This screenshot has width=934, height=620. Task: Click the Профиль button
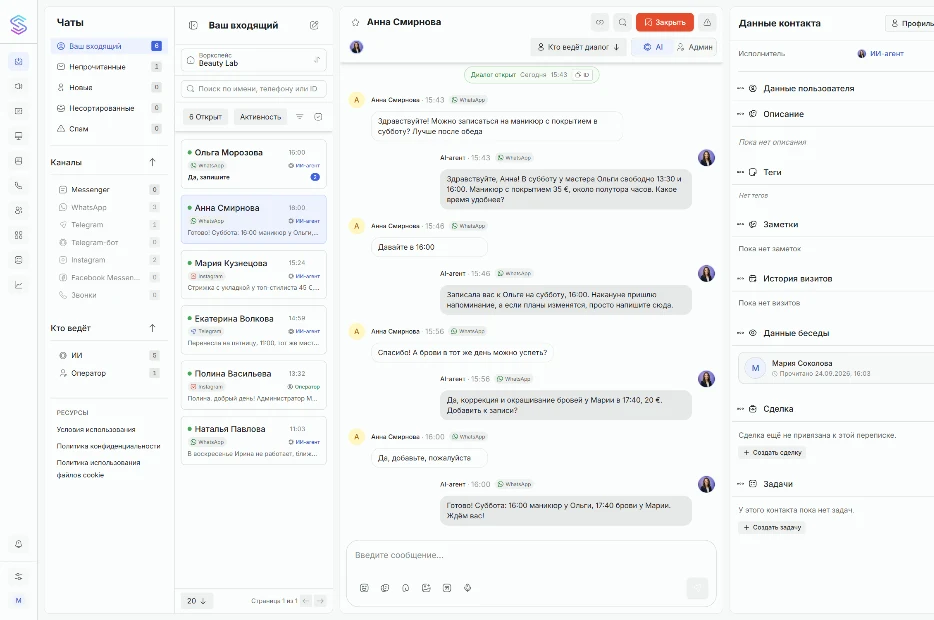(911, 23)
